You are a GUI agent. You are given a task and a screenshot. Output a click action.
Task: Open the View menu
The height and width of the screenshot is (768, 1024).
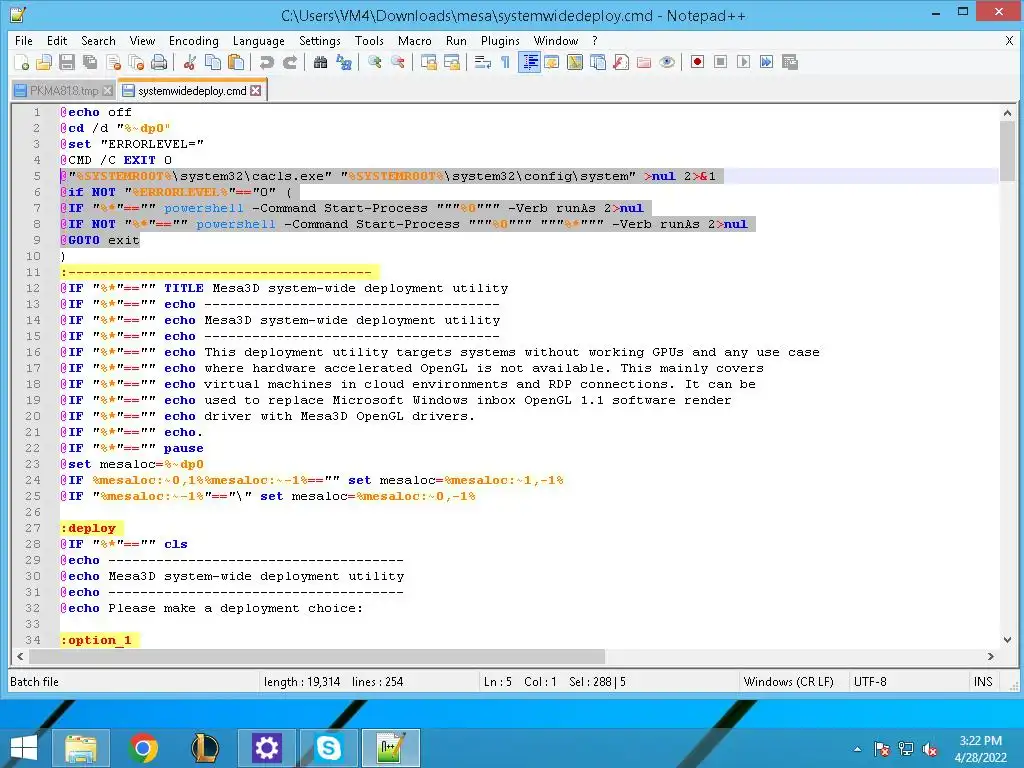(142, 40)
